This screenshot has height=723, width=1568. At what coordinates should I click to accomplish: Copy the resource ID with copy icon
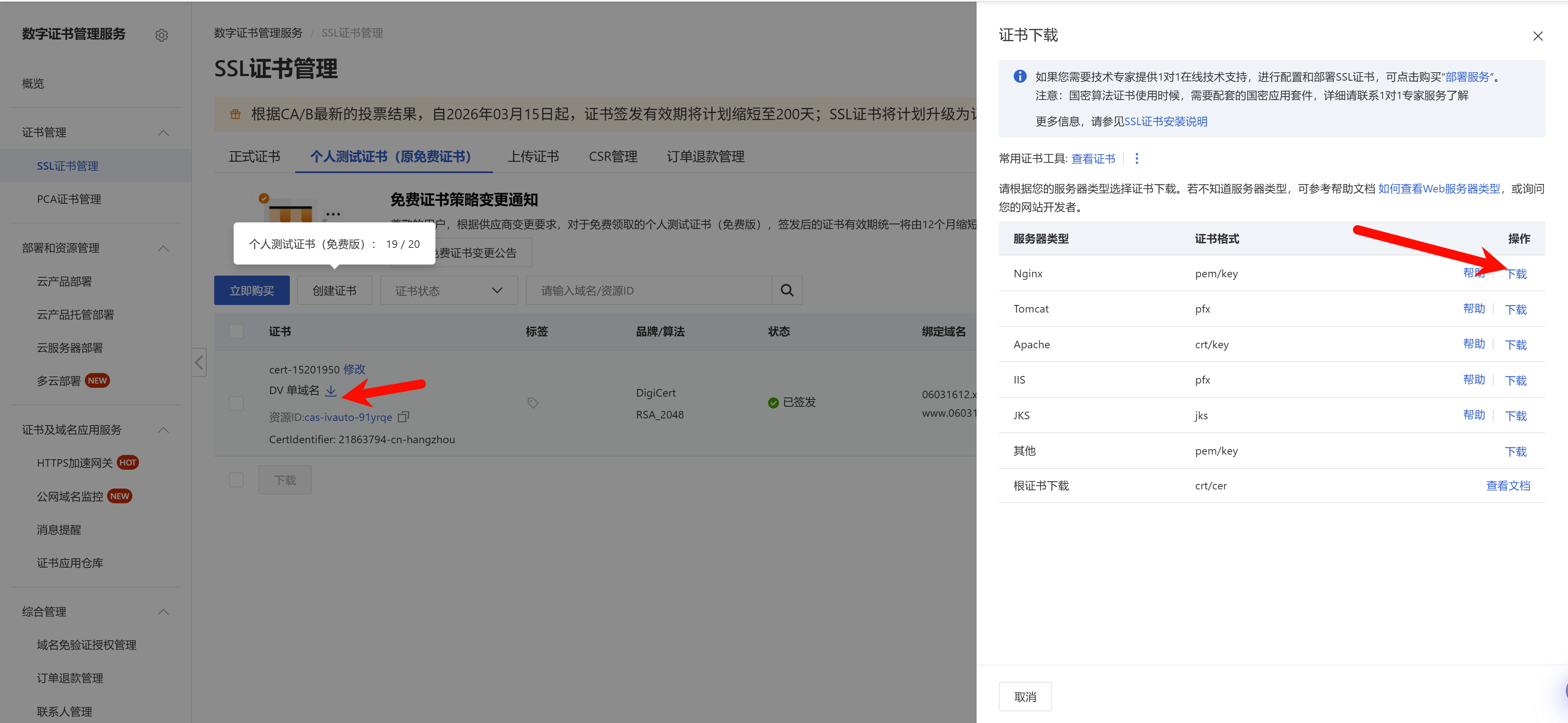[403, 417]
